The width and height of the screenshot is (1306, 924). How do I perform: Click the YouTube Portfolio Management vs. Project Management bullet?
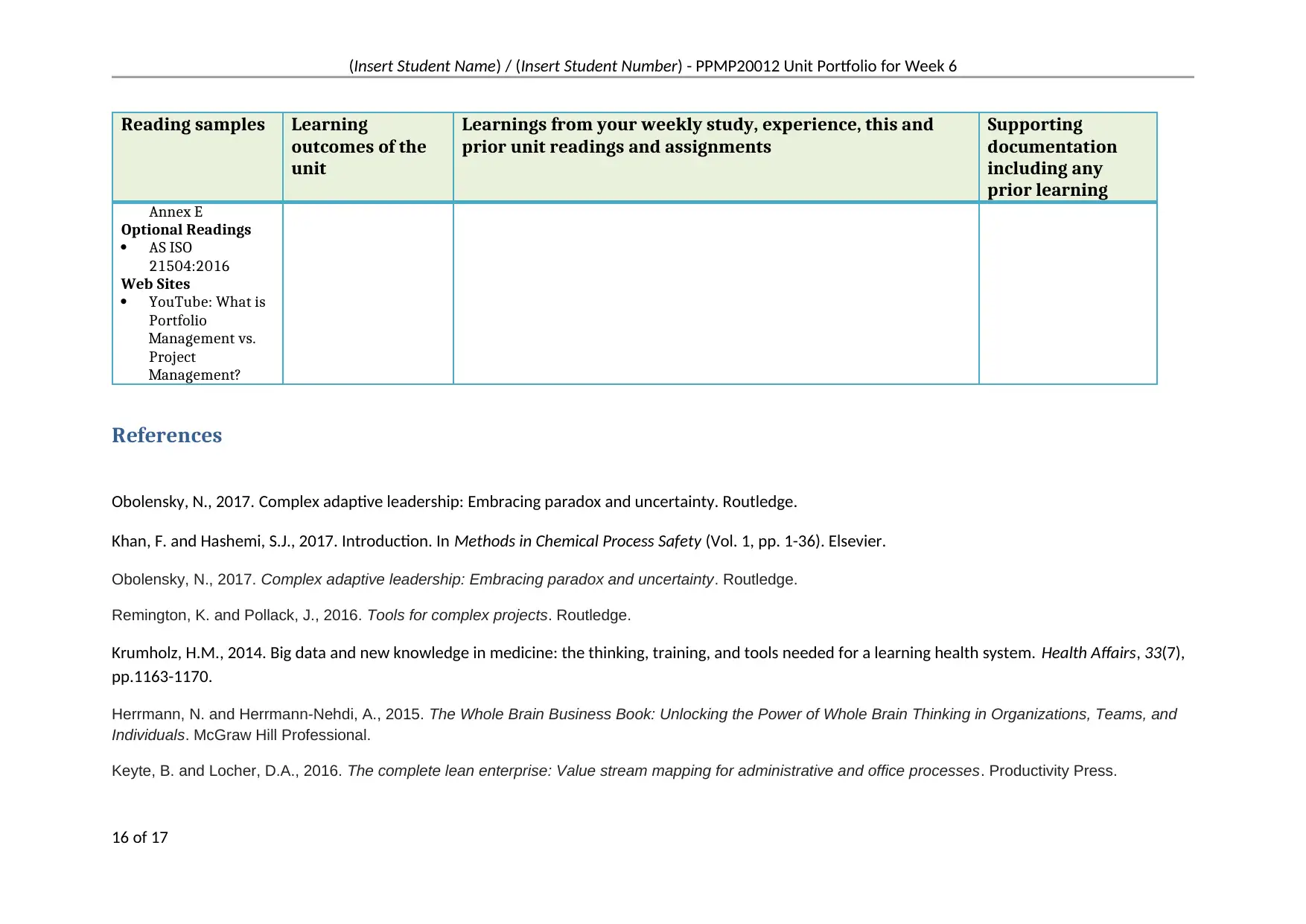click(207, 339)
